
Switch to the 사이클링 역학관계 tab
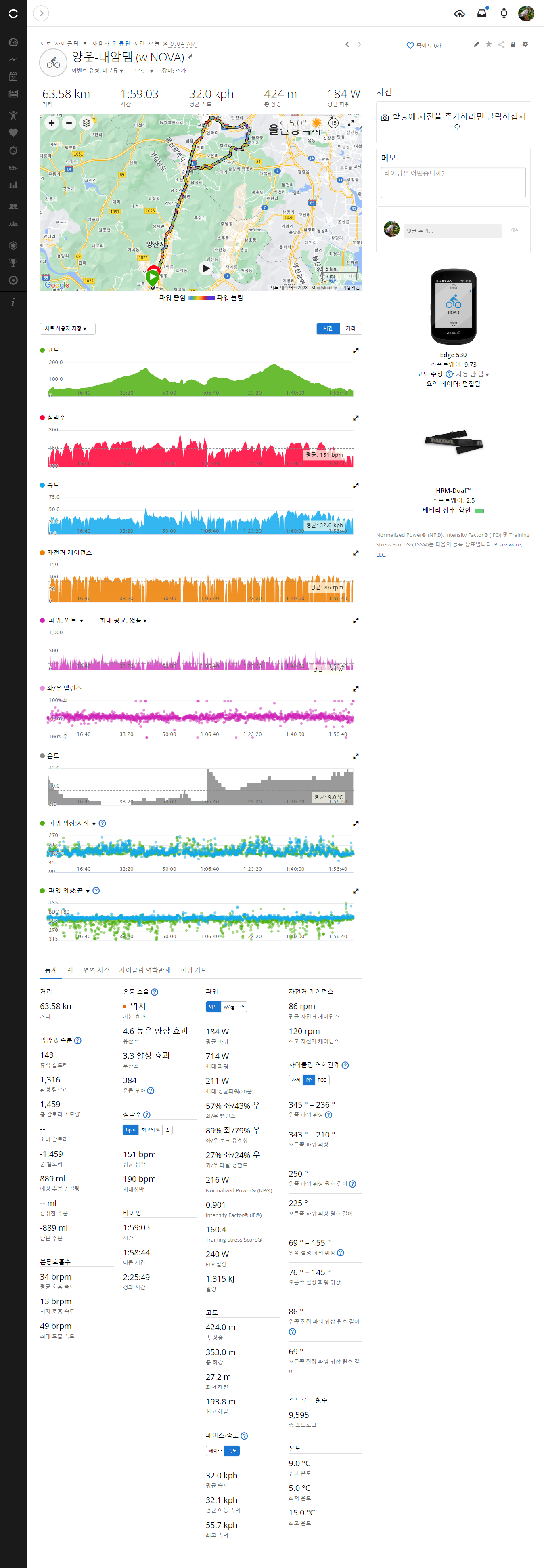145,970
